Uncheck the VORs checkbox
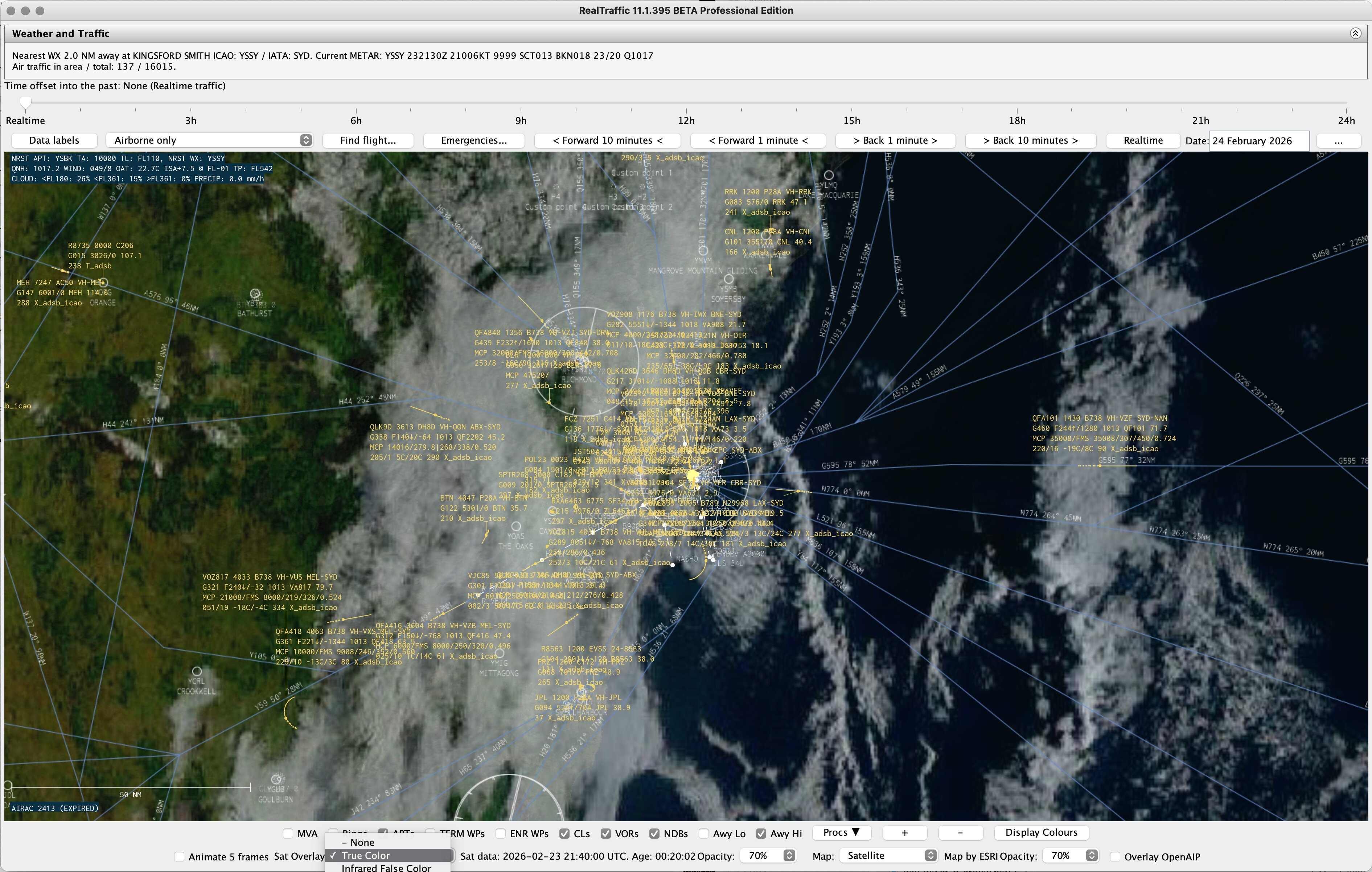The width and height of the screenshot is (1372, 872). (x=606, y=834)
